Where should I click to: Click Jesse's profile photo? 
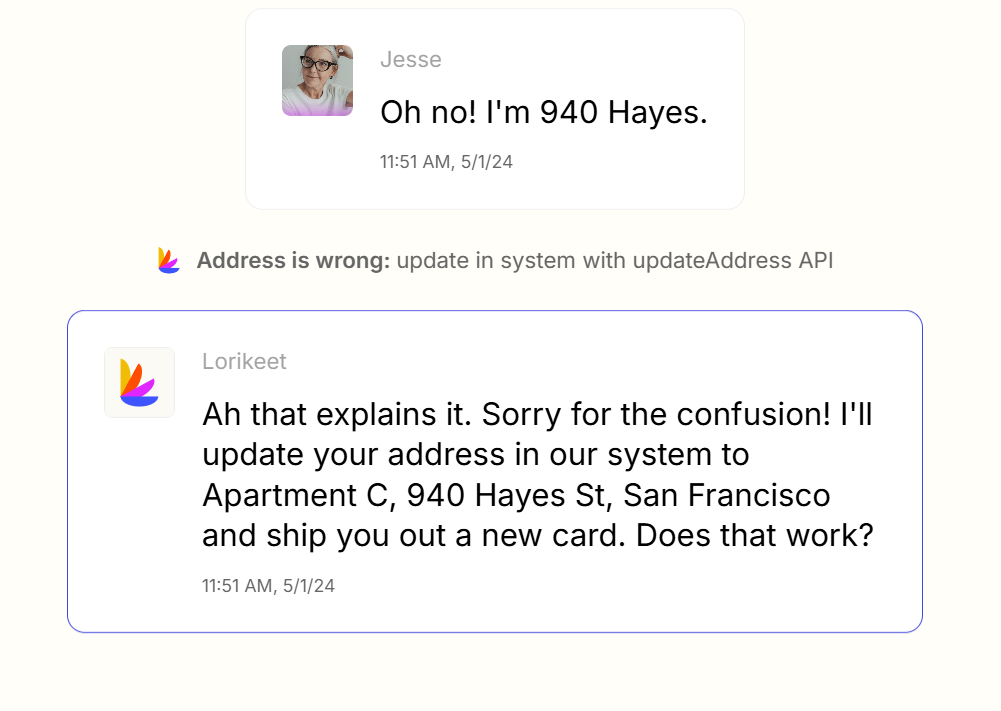pyautogui.click(x=317, y=80)
